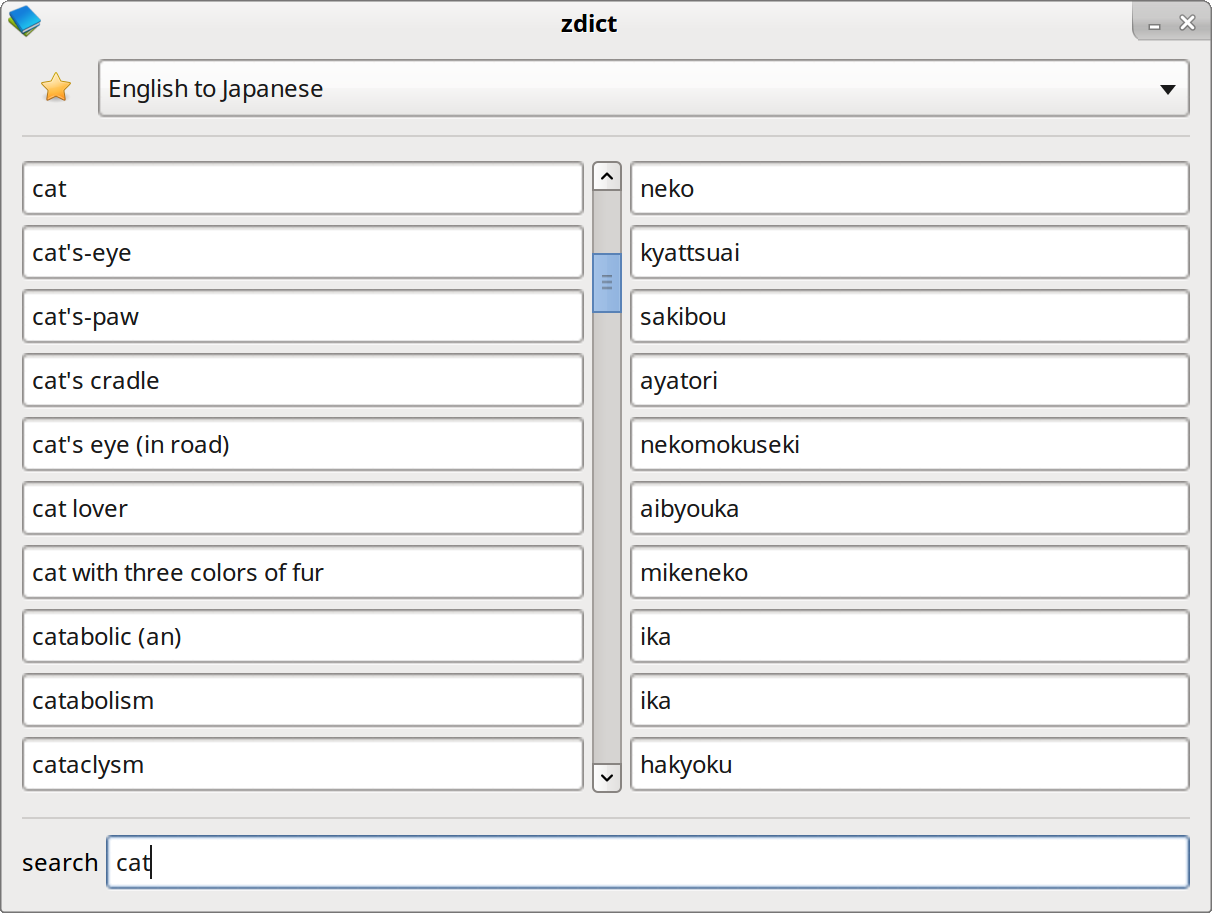The width and height of the screenshot is (1212, 913).
Task: Click the scroll up arrow button
Action: (606, 176)
